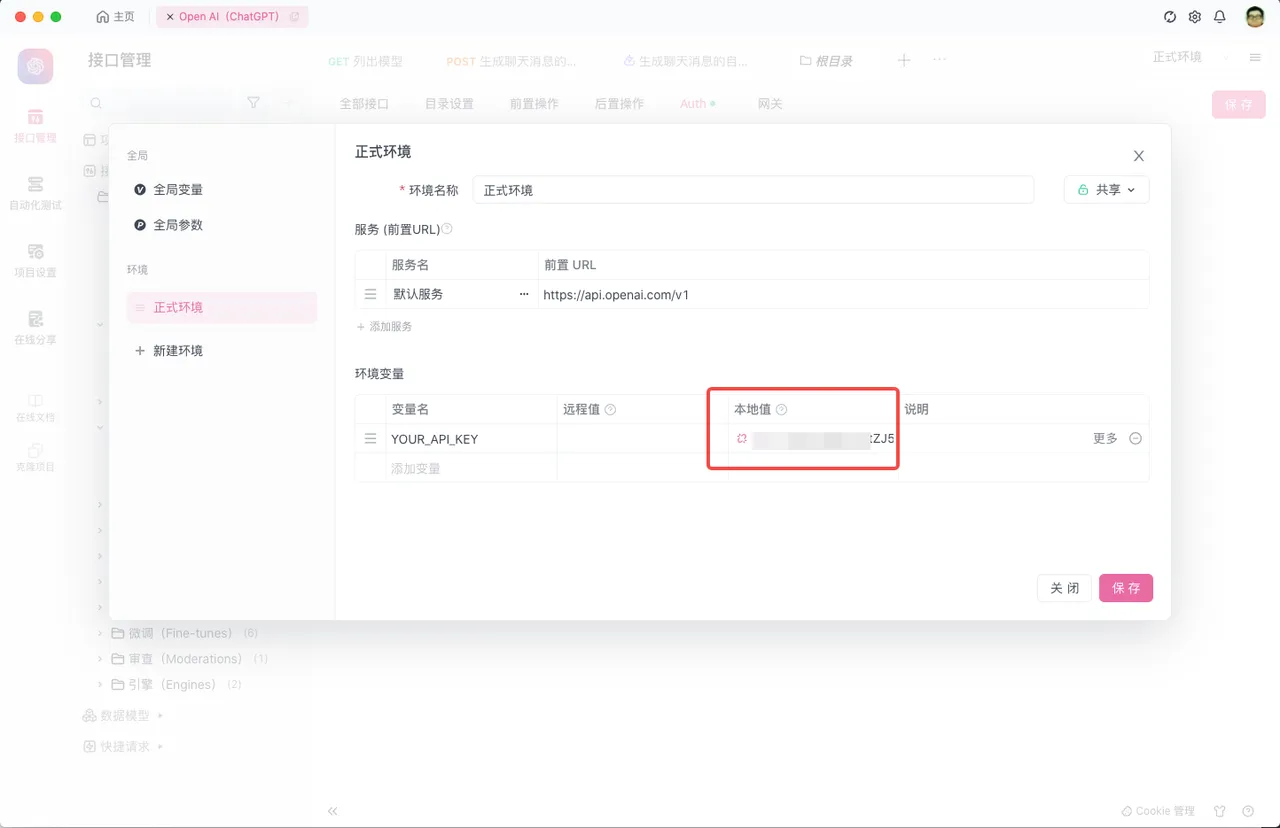Close the environment dialog with X icon
The height and width of the screenshot is (828, 1280).
tap(1138, 156)
